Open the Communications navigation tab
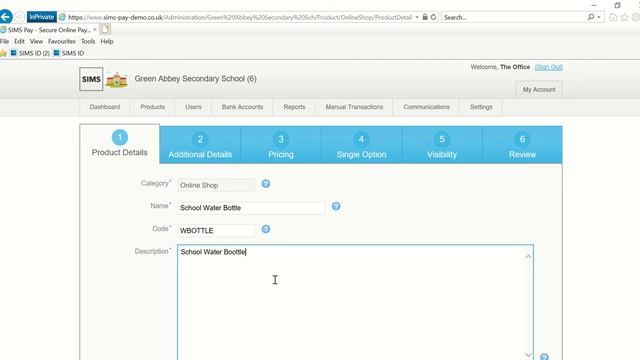 click(427, 107)
